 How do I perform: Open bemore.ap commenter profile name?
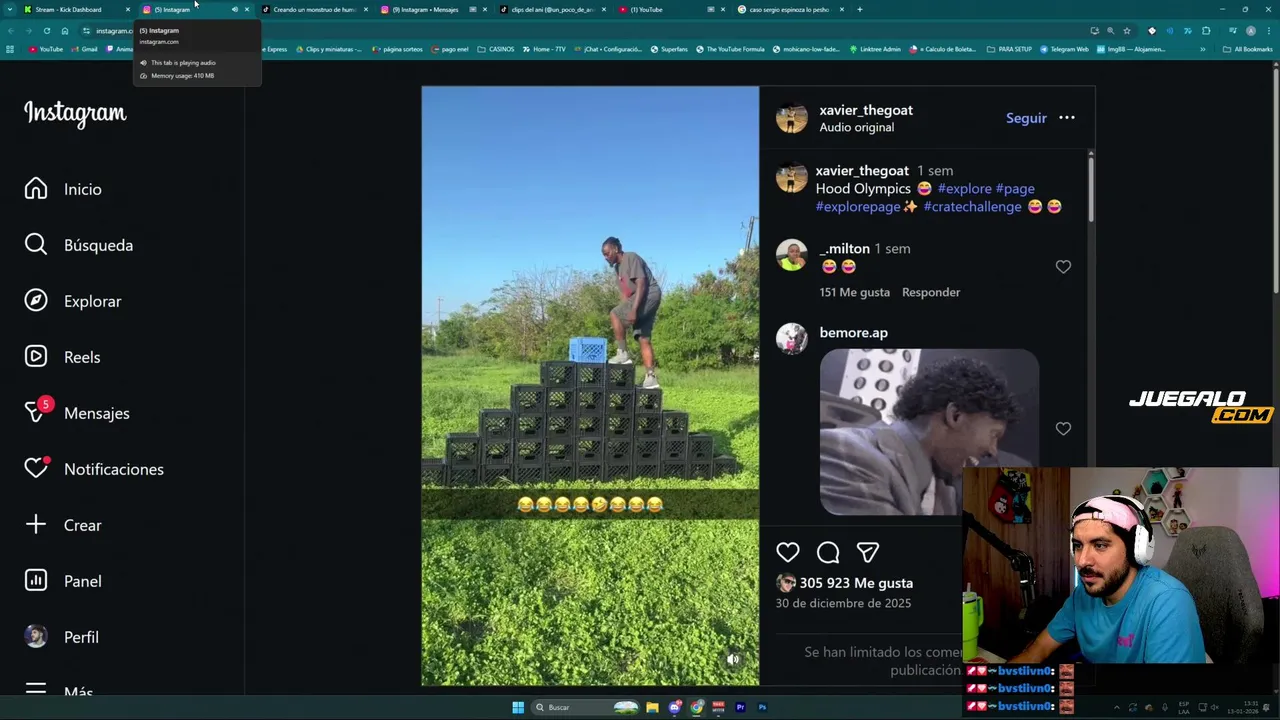[x=853, y=332]
